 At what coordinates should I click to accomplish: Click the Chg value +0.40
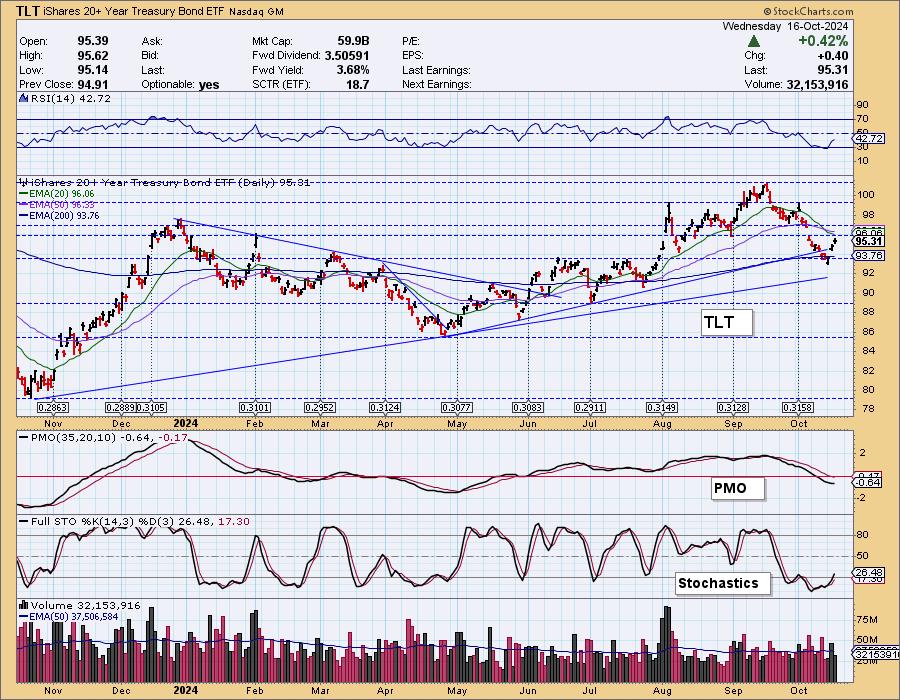pyautogui.click(x=832, y=56)
